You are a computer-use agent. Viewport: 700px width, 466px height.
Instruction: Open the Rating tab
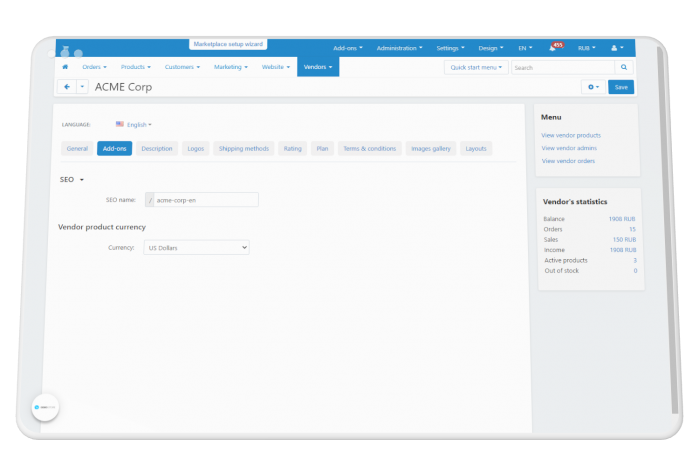pyautogui.click(x=292, y=149)
